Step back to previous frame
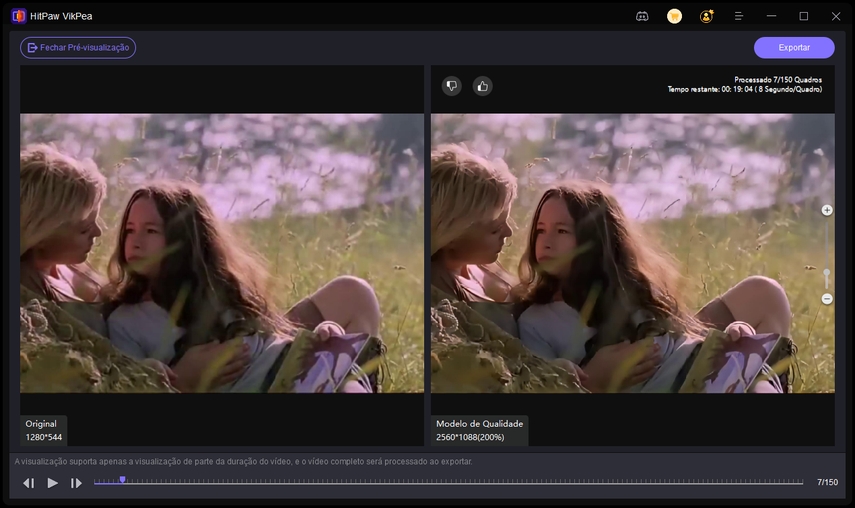The width and height of the screenshot is (855, 508). (x=28, y=483)
